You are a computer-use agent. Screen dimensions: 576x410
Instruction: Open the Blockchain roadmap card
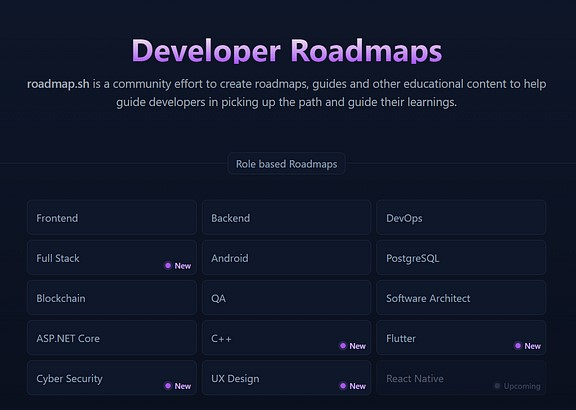tap(112, 298)
